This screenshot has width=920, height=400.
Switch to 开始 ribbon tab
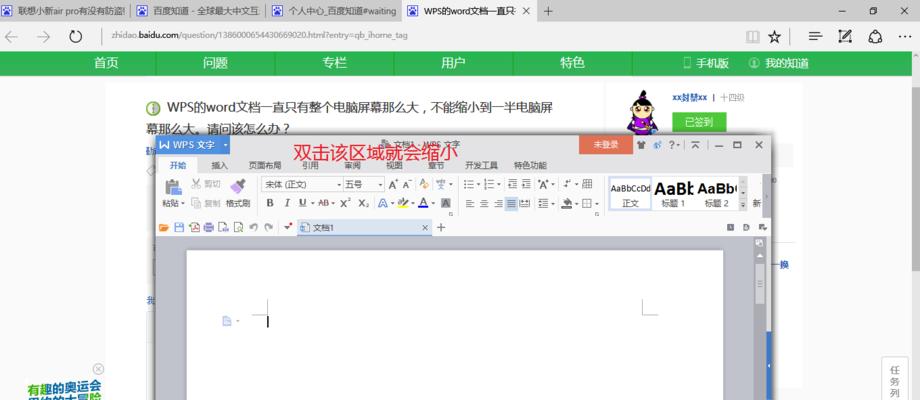click(x=178, y=165)
